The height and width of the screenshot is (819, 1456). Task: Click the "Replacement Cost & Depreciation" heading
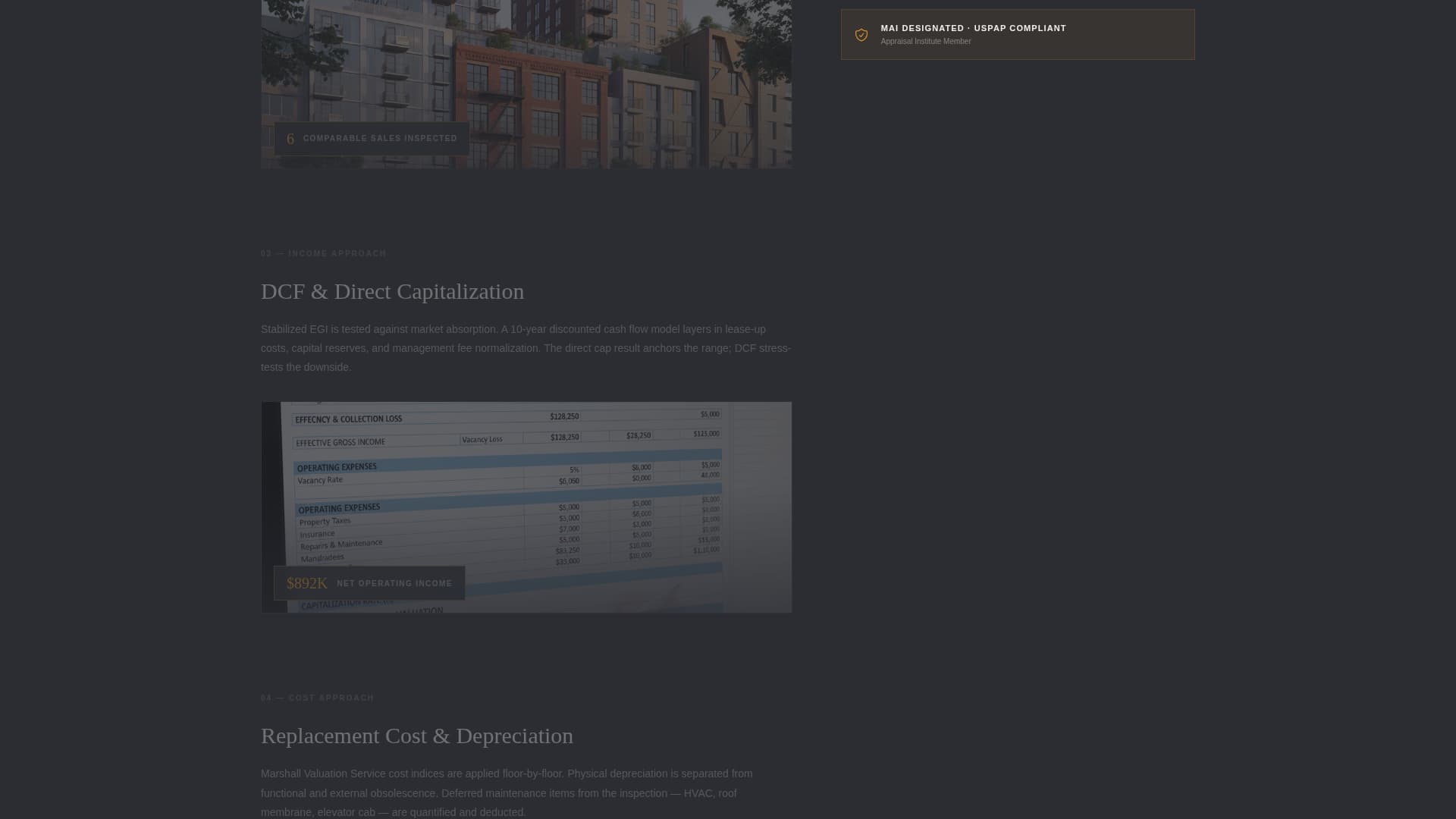click(x=416, y=736)
